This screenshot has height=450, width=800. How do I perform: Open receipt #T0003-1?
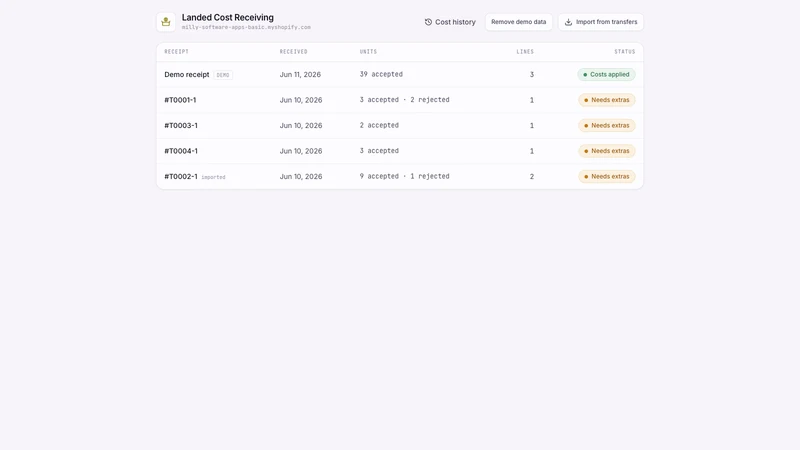[x=399, y=126]
